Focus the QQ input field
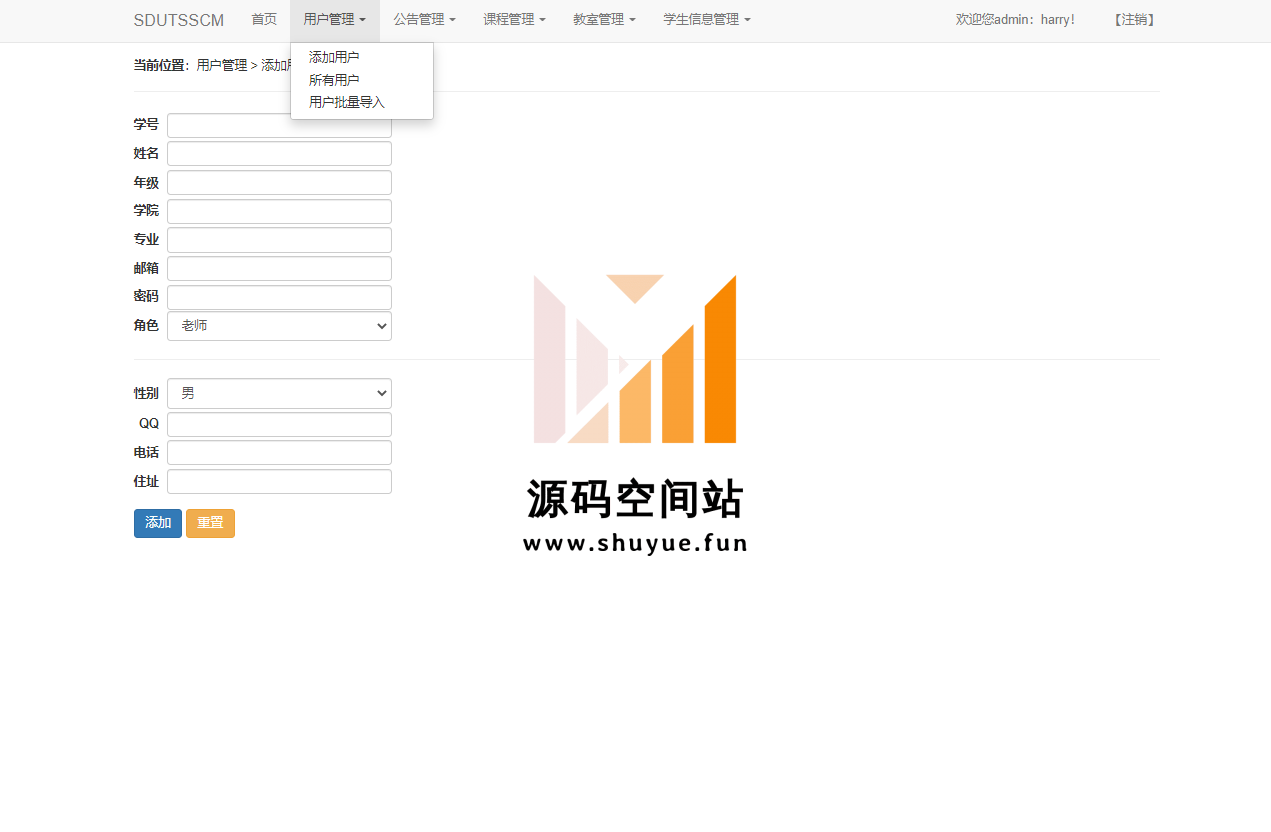The width and height of the screenshot is (1271, 832). [x=279, y=424]
